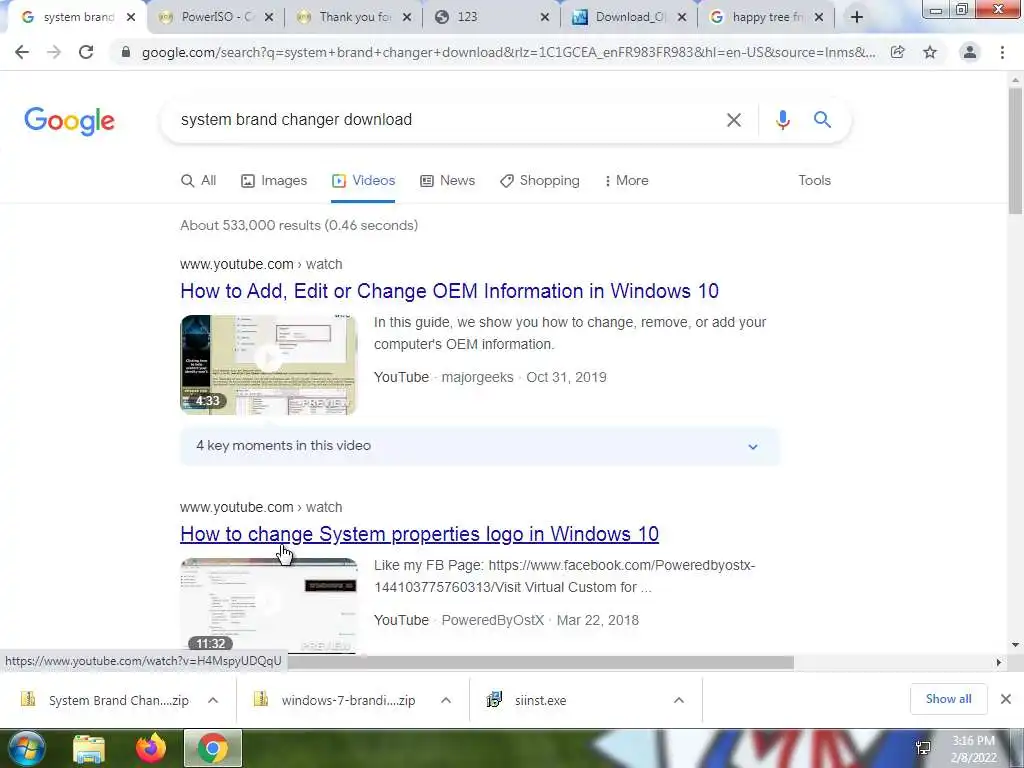
Task: Switch to the PowerISO tab
Action: click(216, 17)
